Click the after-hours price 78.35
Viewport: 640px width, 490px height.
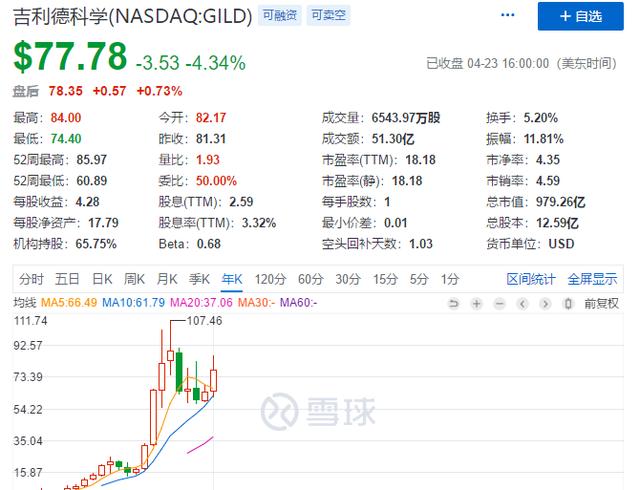65,91
